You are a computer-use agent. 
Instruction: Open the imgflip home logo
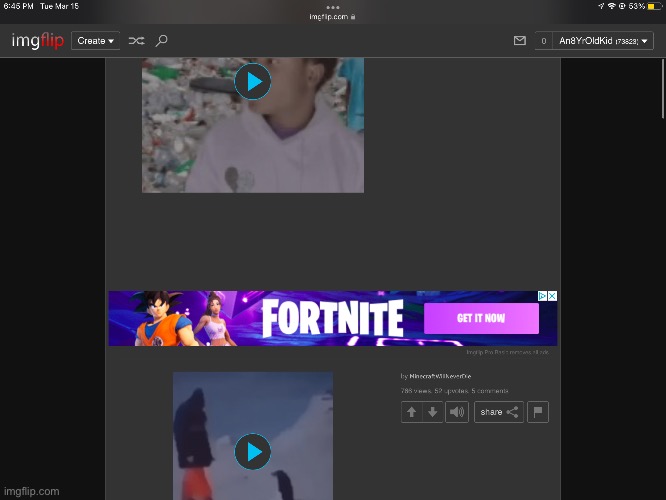point(37,41)
